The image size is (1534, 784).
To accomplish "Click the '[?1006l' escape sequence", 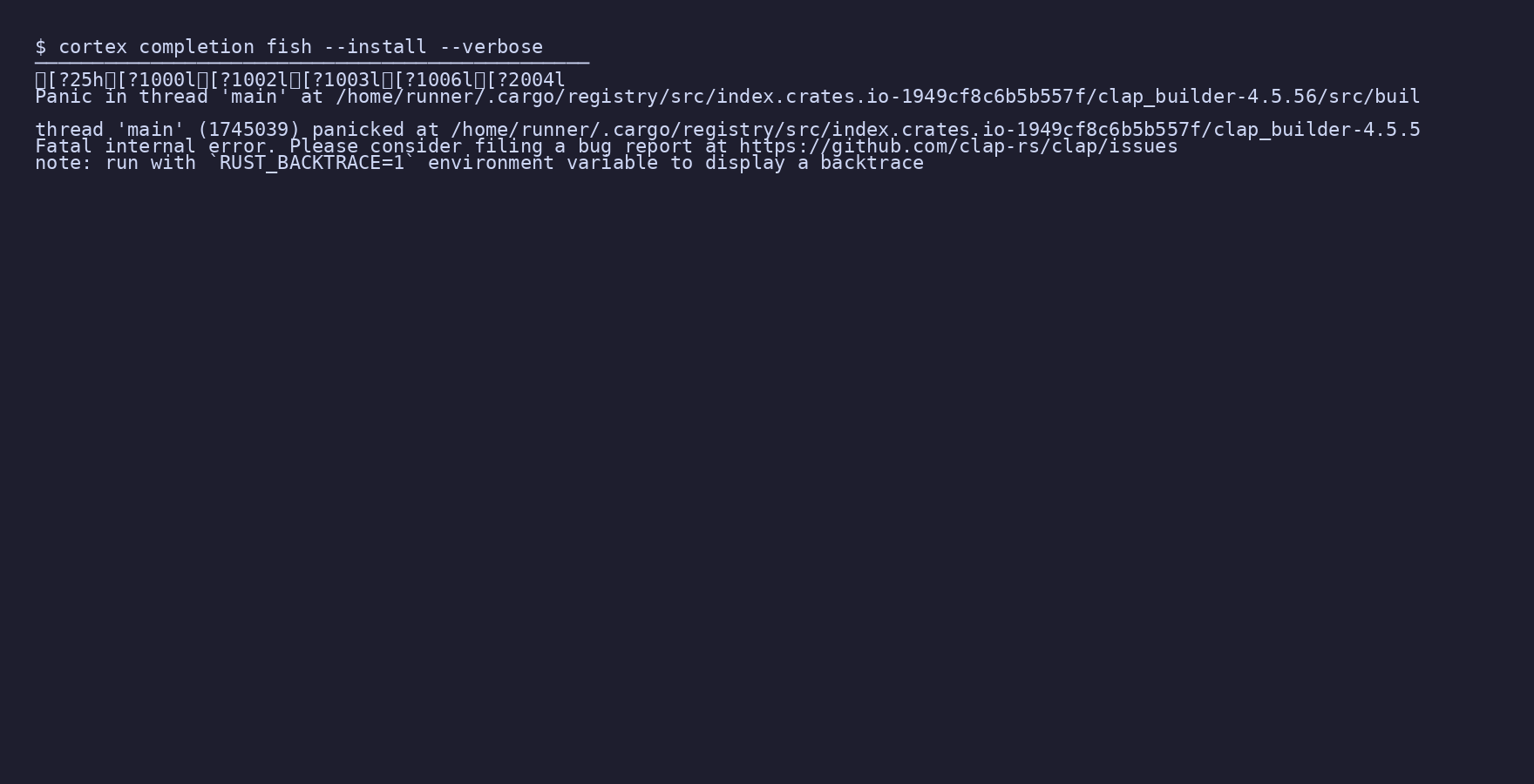I will (433, 80).
